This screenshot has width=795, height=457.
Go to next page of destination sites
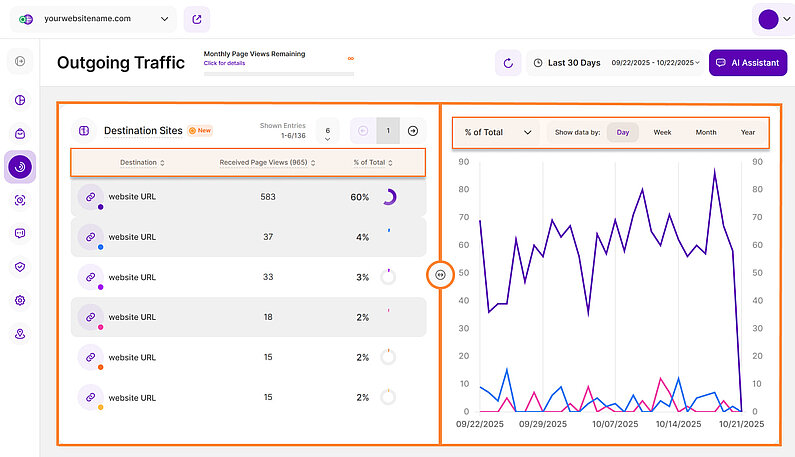[x=412, y=131]
